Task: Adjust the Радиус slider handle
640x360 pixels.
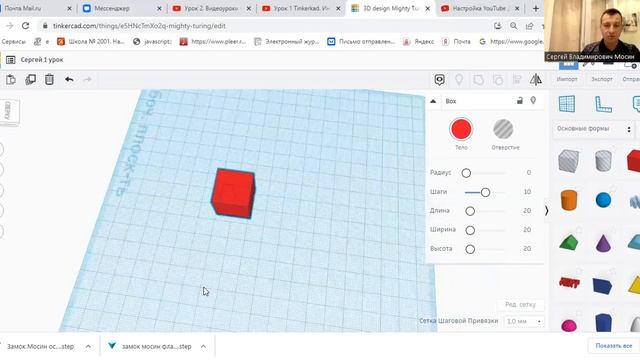Action: pos(466,173)
